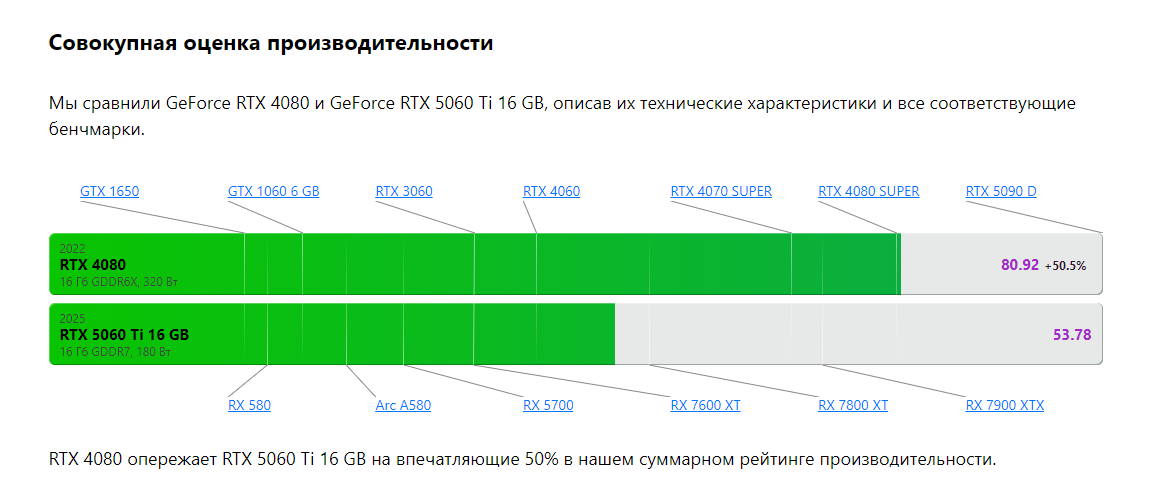1153x497 pixels.
Task: Open the GTX 1650 link
Action: (110, 192)
